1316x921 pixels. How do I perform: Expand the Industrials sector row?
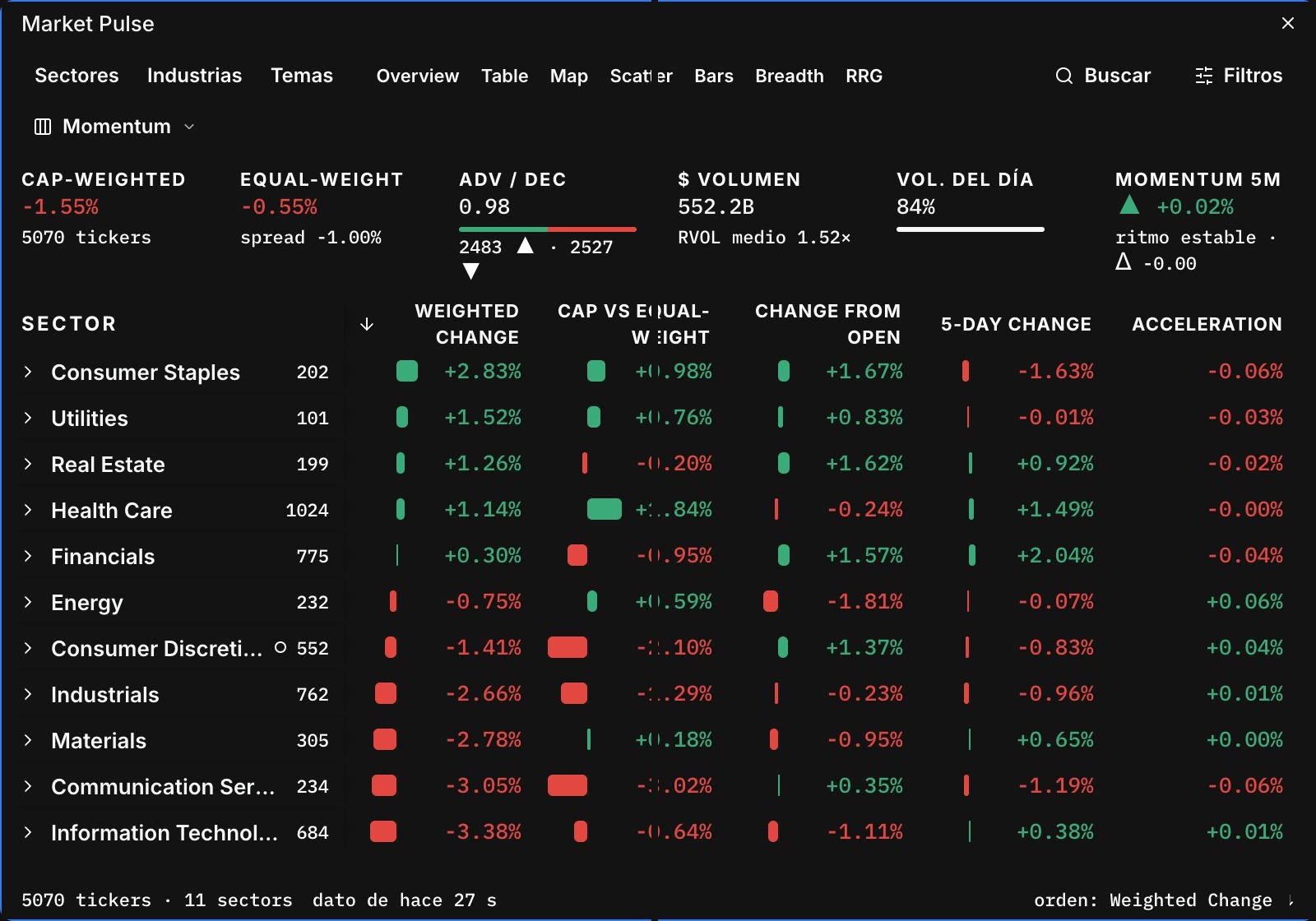(x=28, y=694)
